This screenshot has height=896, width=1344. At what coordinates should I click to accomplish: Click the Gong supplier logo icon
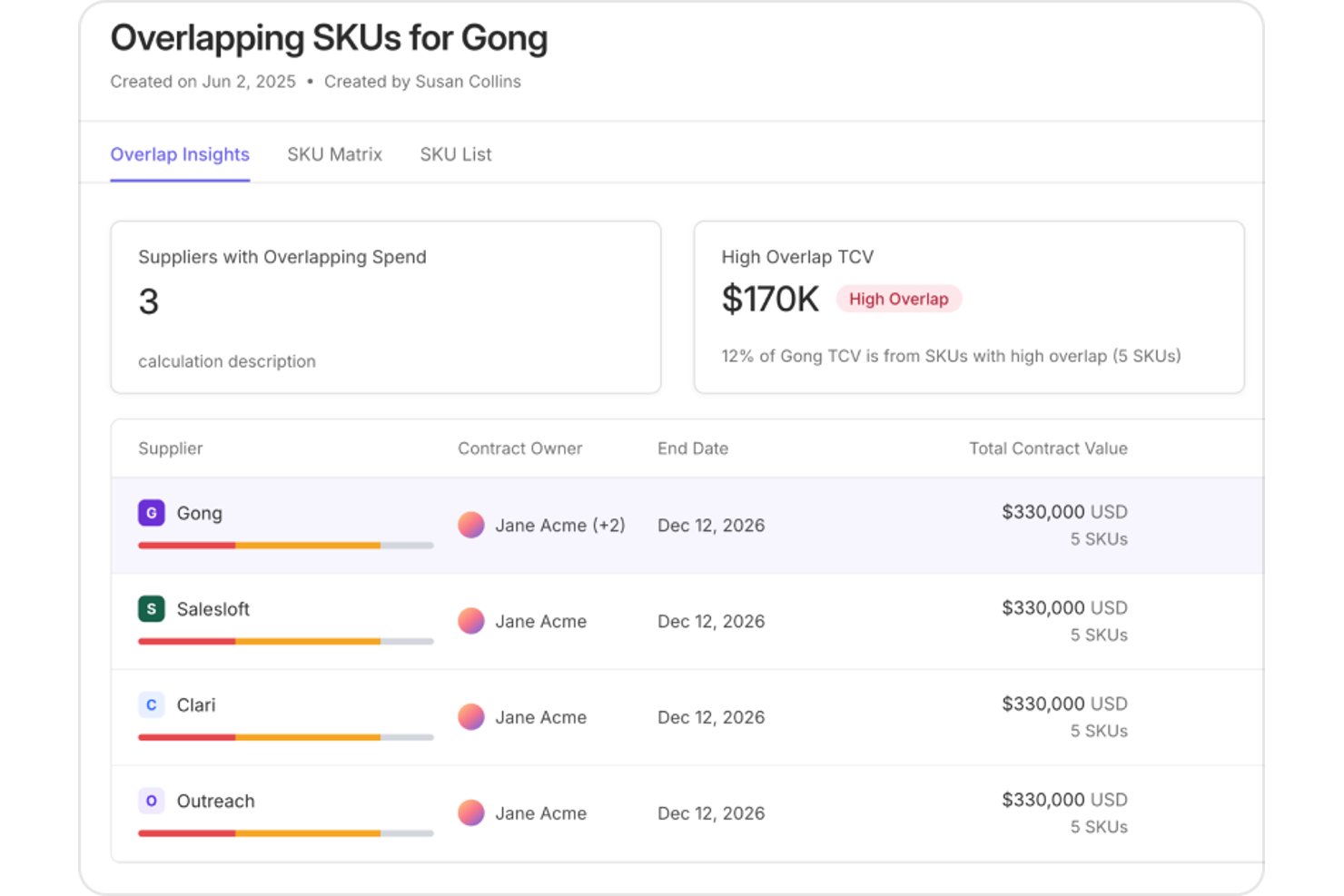(x=151, y=513)
